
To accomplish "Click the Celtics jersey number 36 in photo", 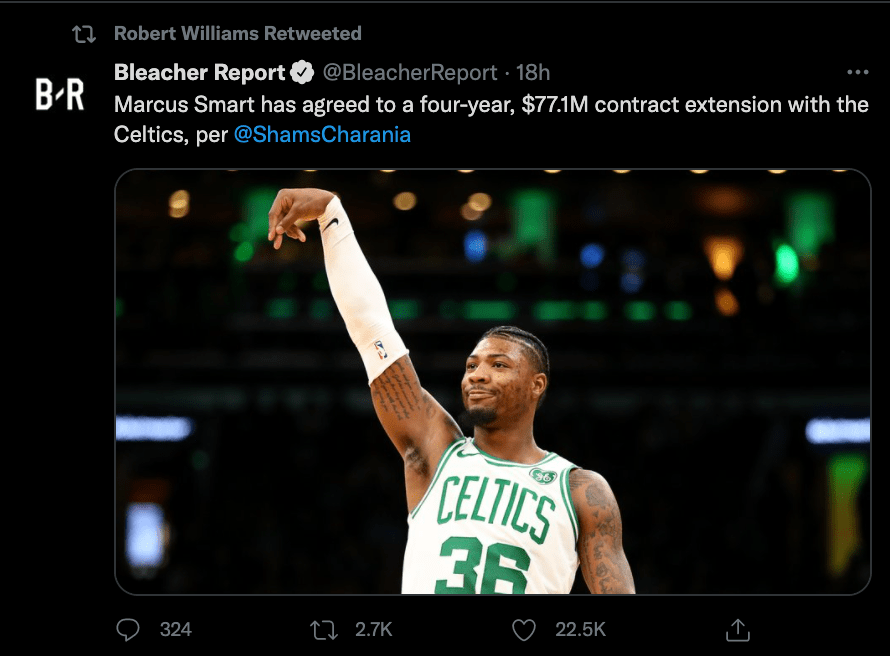I will point(482,567).
